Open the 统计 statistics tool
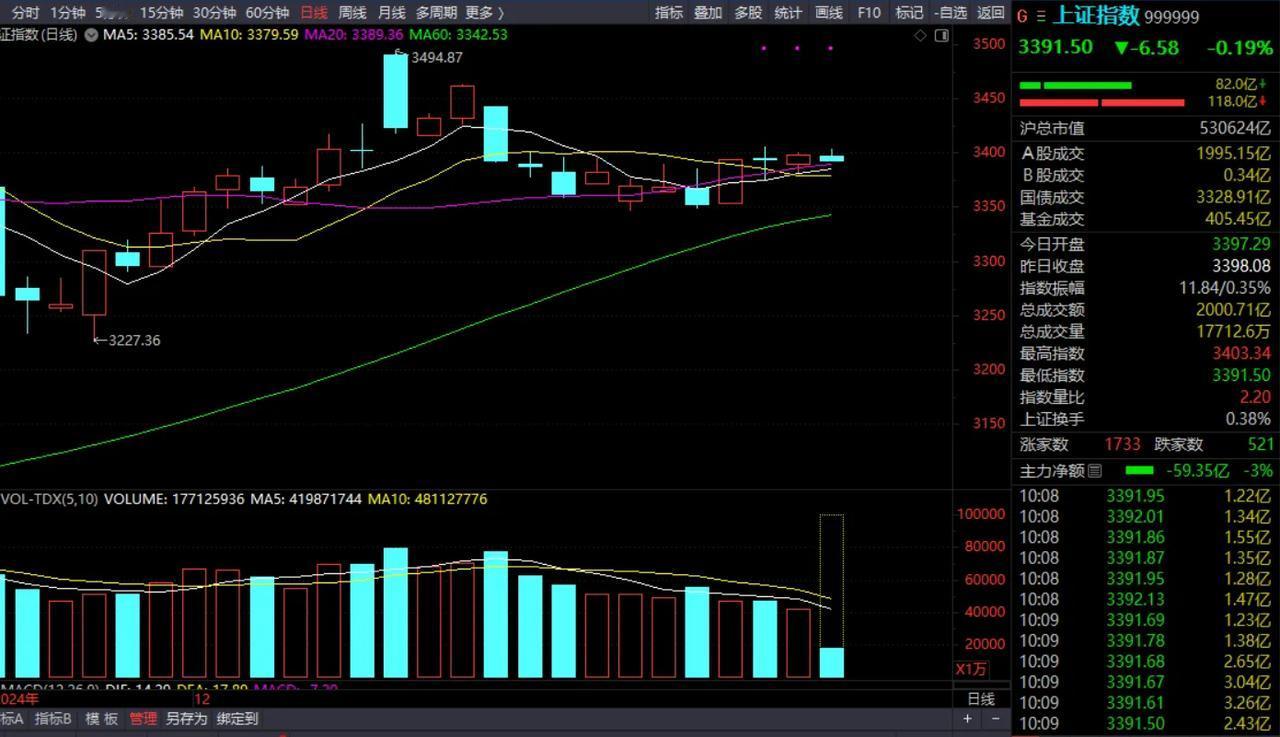Viewport: 1280px width, 737px height. (x=788, y=13)
